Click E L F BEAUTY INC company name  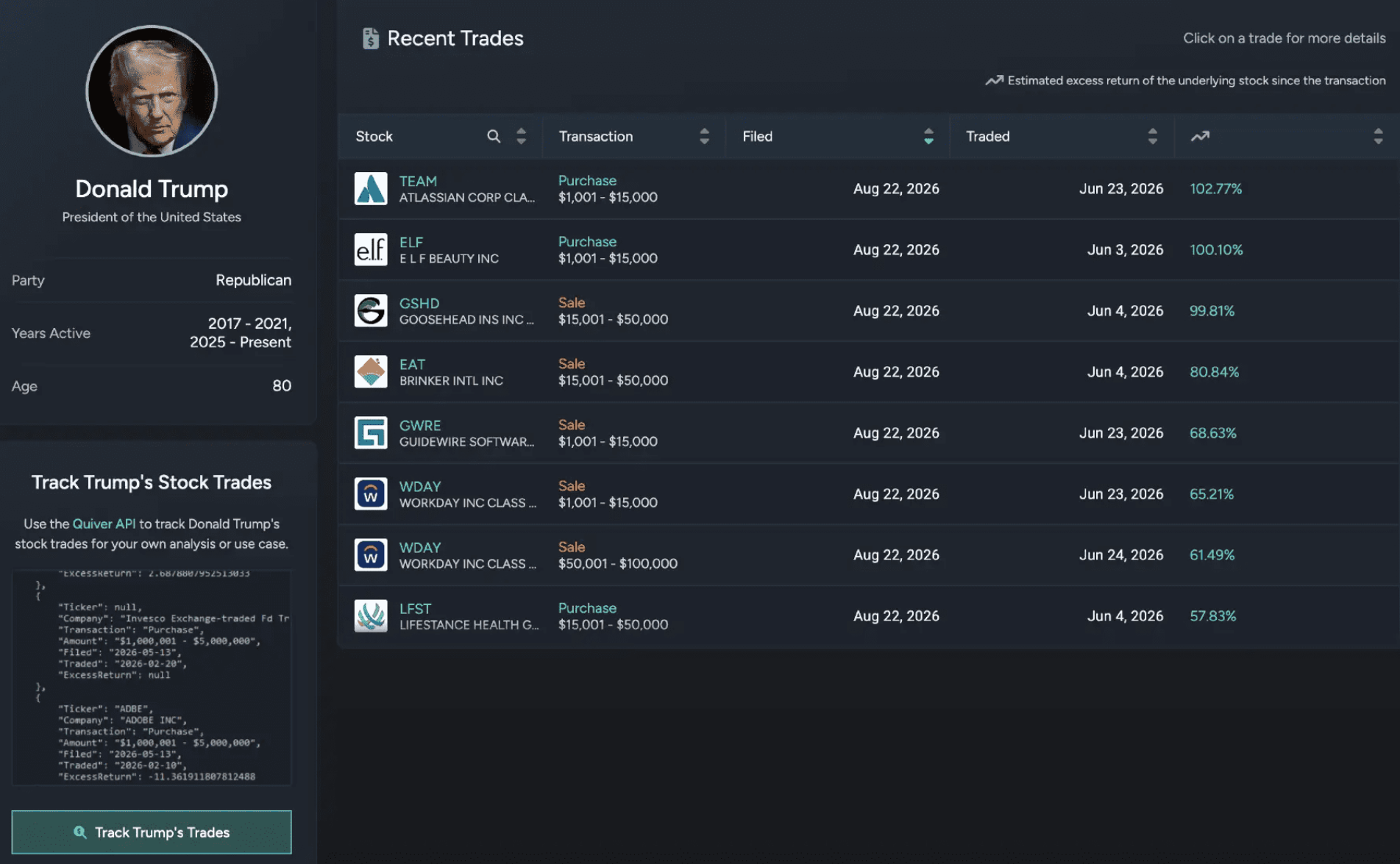(449, 258)
